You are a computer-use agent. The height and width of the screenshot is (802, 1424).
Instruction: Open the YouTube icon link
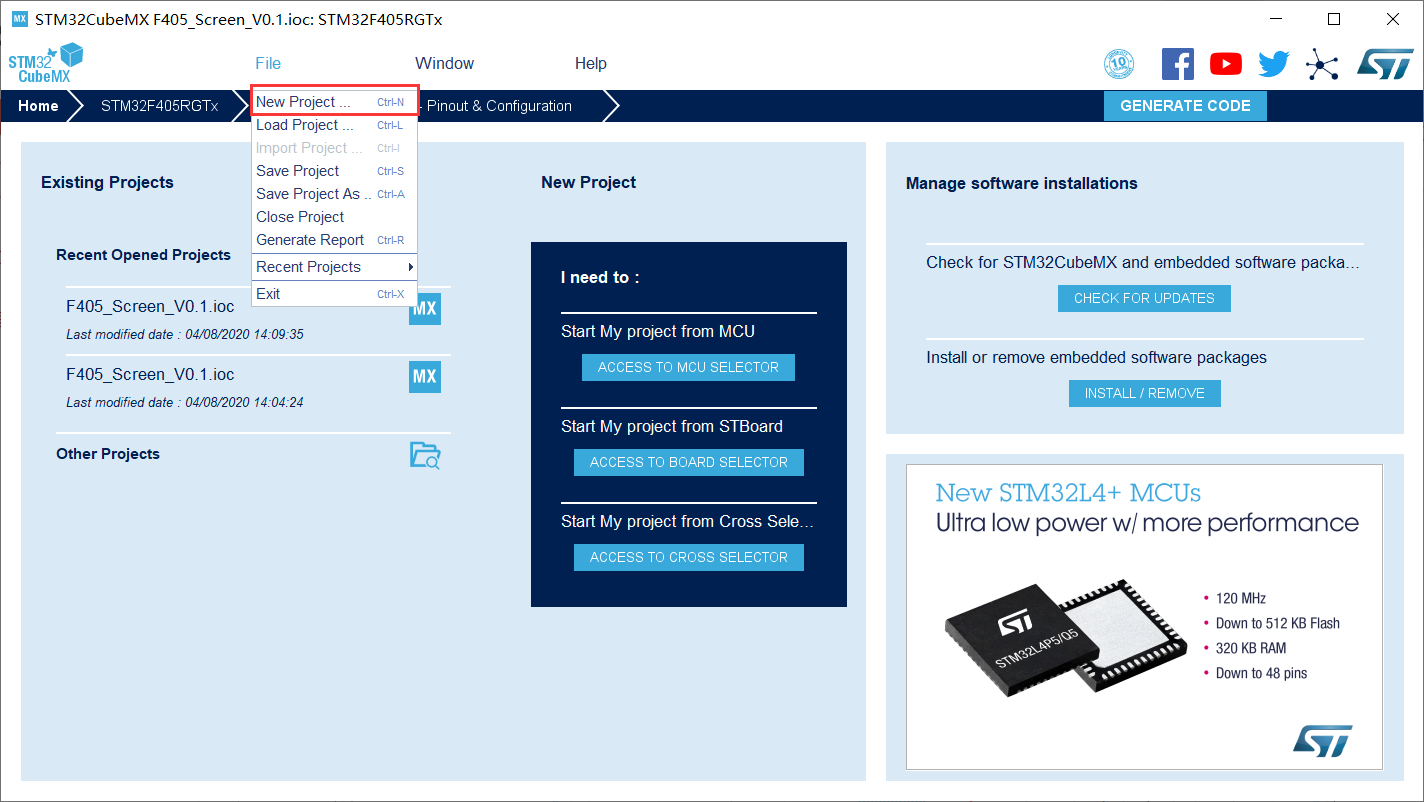(x=1226, y=64)
